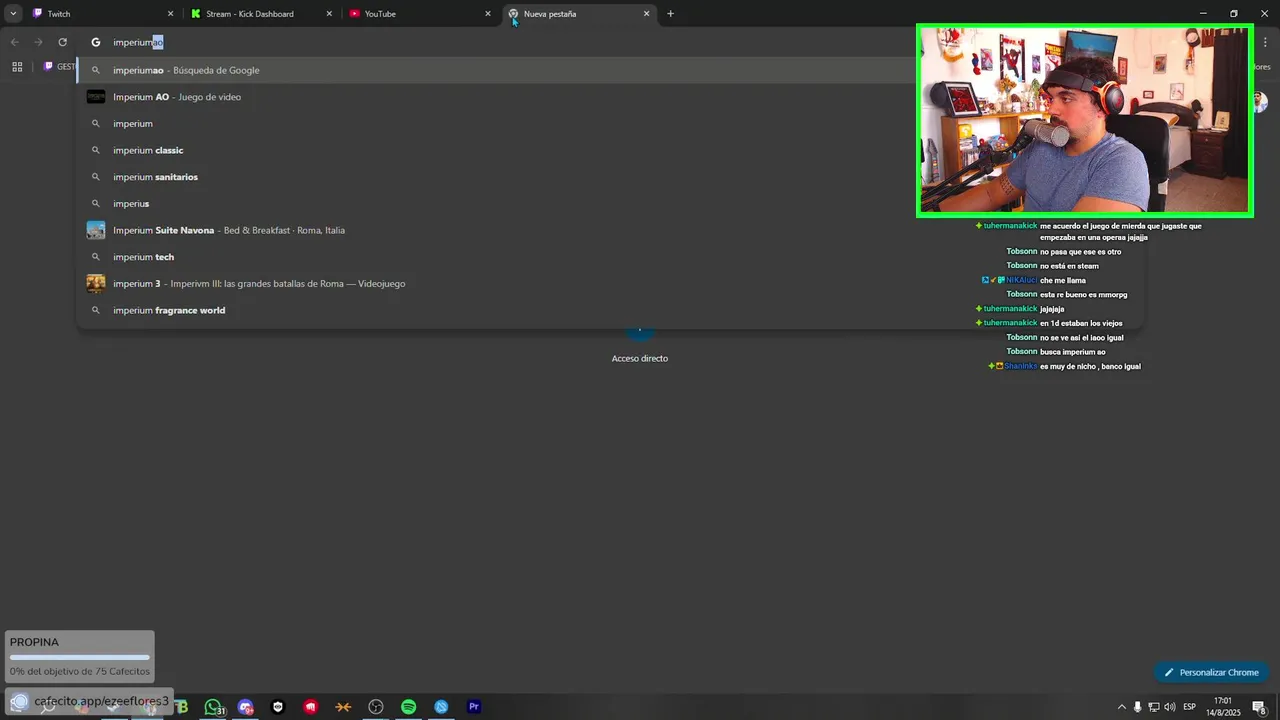Click the microphone icon in the system tray

(x=1137, y=707)
